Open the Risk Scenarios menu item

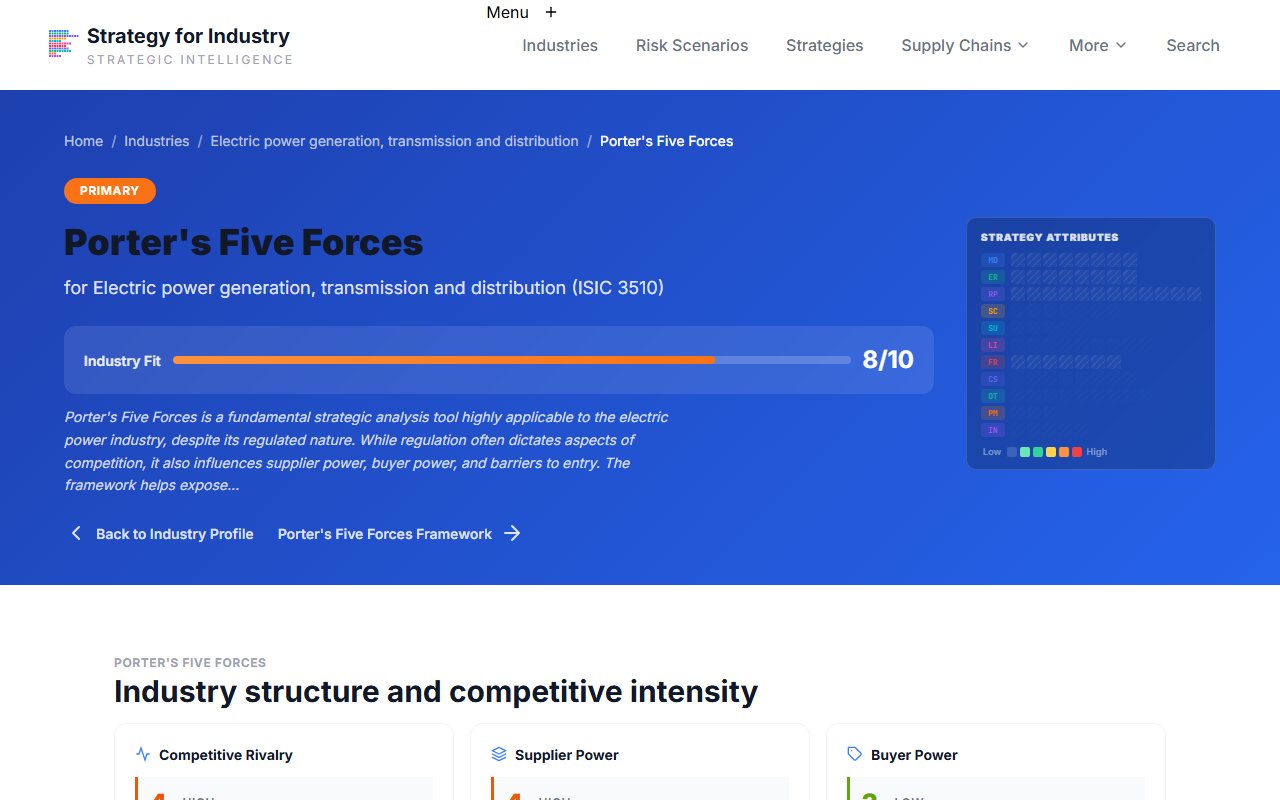click(691, 45)
